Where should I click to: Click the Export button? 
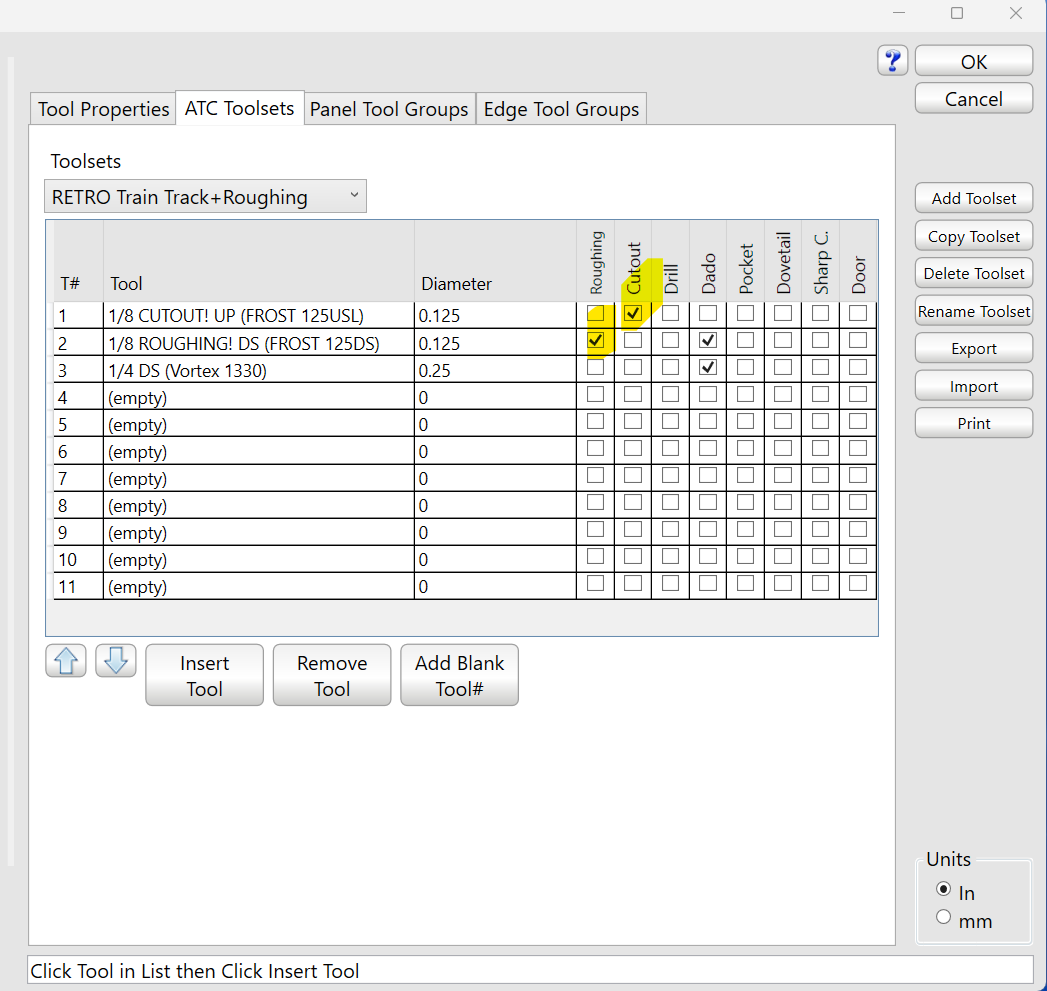click(x=973, y=349)
